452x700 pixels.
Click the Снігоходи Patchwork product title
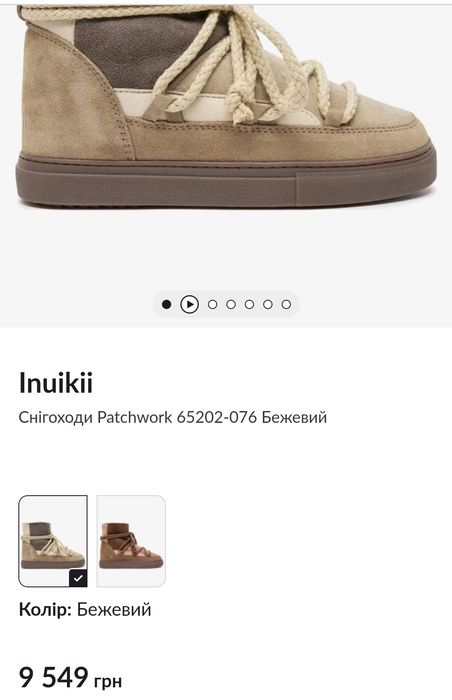[173, 417]
